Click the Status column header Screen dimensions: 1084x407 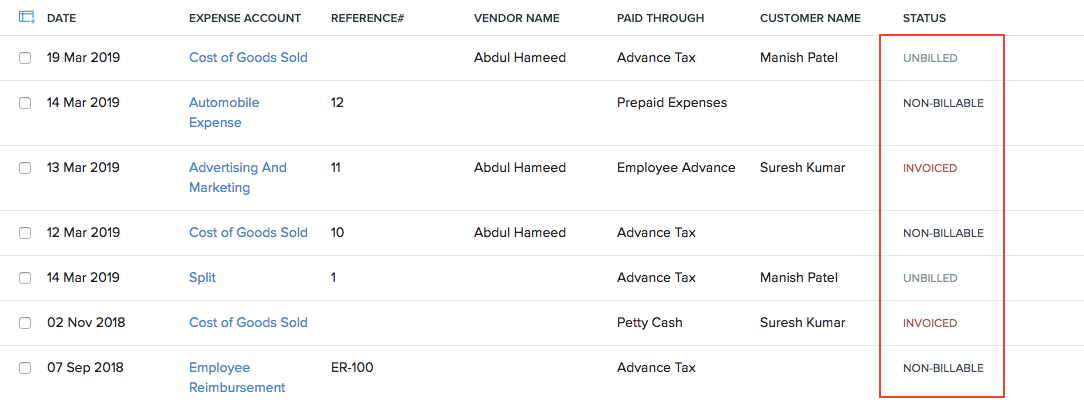(924, 18)
